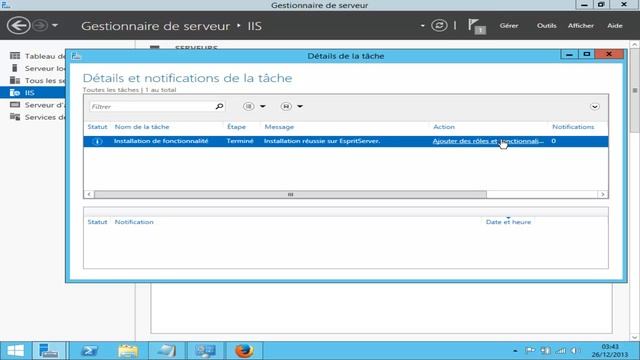Sort by Statut column in task list

tap(97, 127)
